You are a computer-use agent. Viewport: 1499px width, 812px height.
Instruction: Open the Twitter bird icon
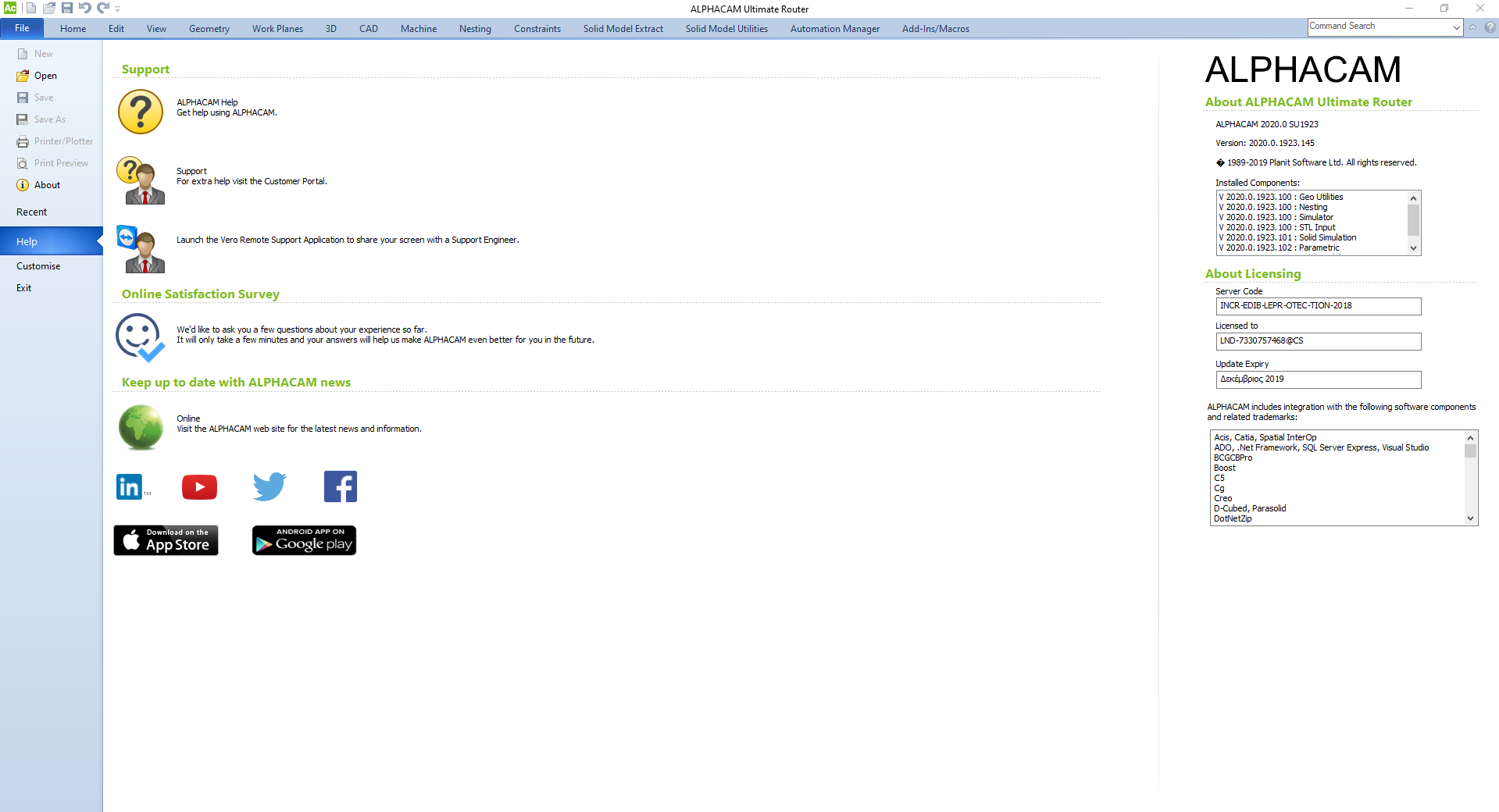(269, 486)
